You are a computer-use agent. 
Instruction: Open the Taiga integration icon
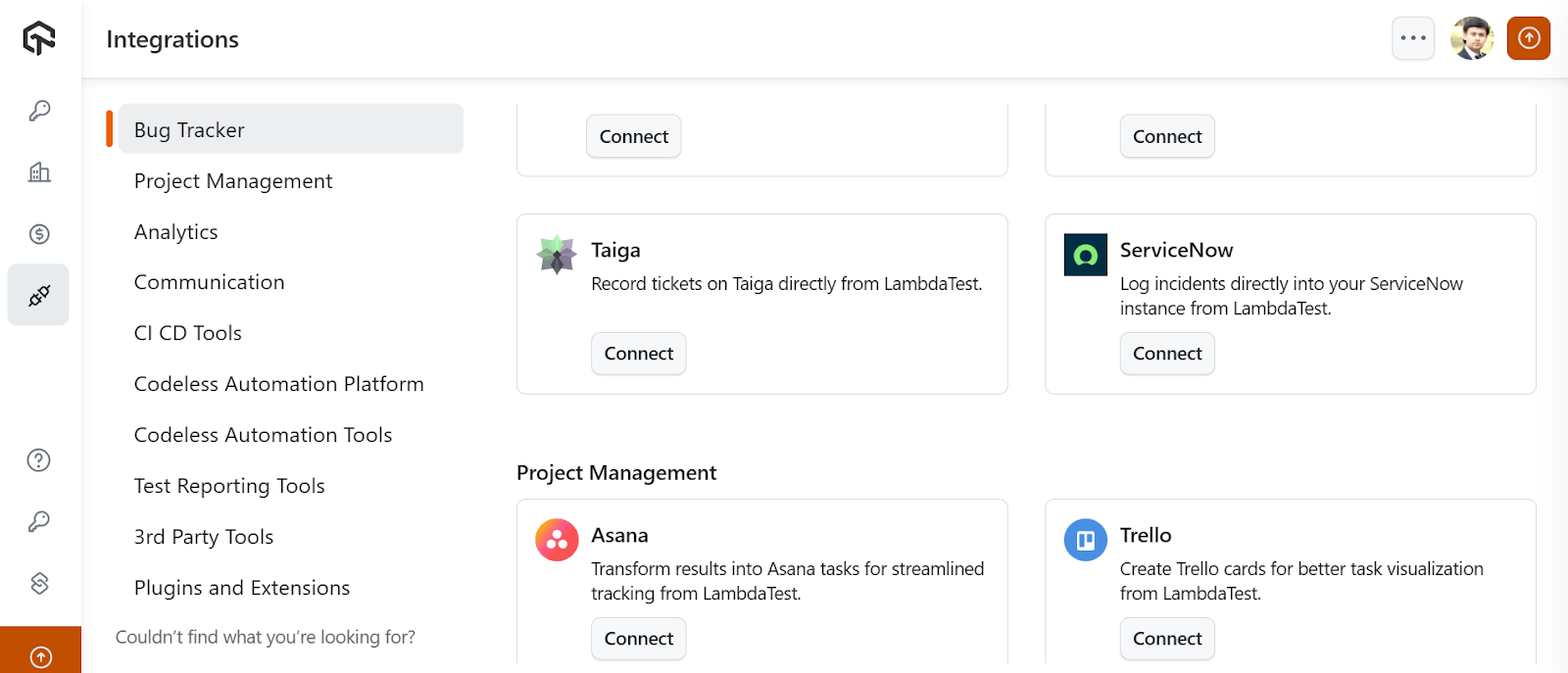[556, 255]
